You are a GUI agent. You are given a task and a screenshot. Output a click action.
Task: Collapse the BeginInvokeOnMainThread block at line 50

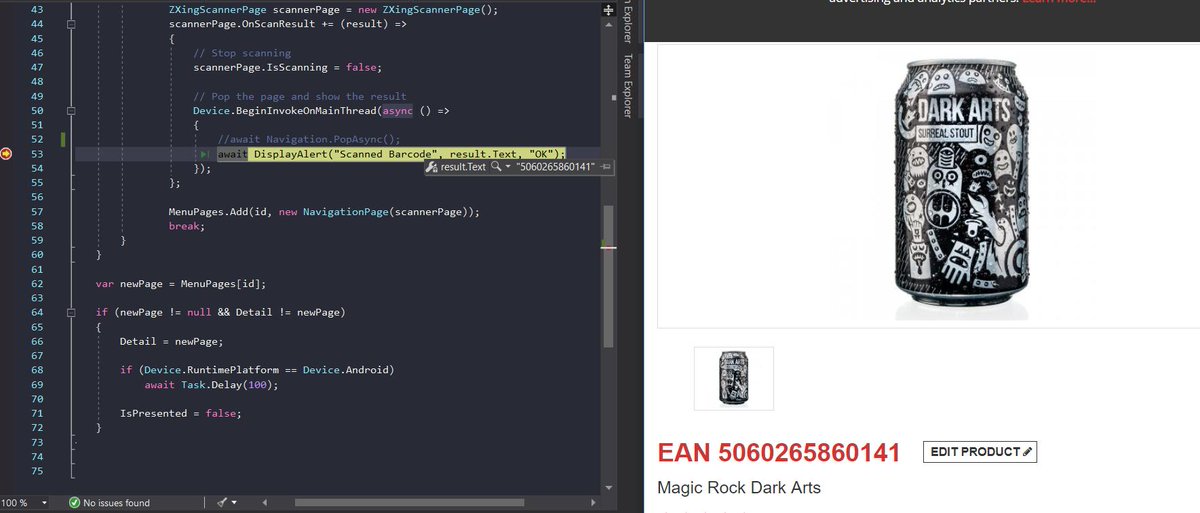(71, 110)
